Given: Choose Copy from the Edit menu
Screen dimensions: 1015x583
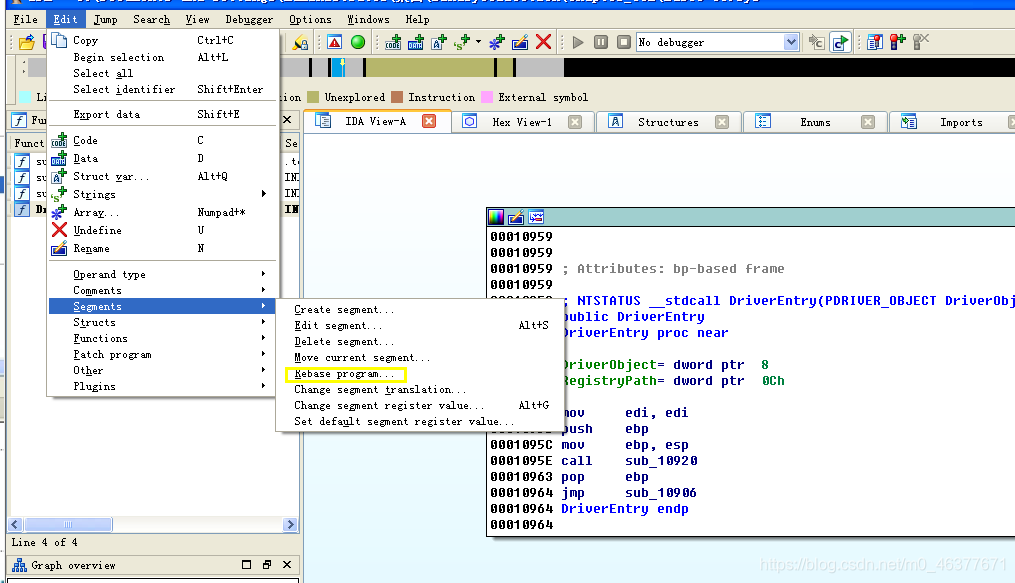Looking at the screenshot, I should click(164, 40).
